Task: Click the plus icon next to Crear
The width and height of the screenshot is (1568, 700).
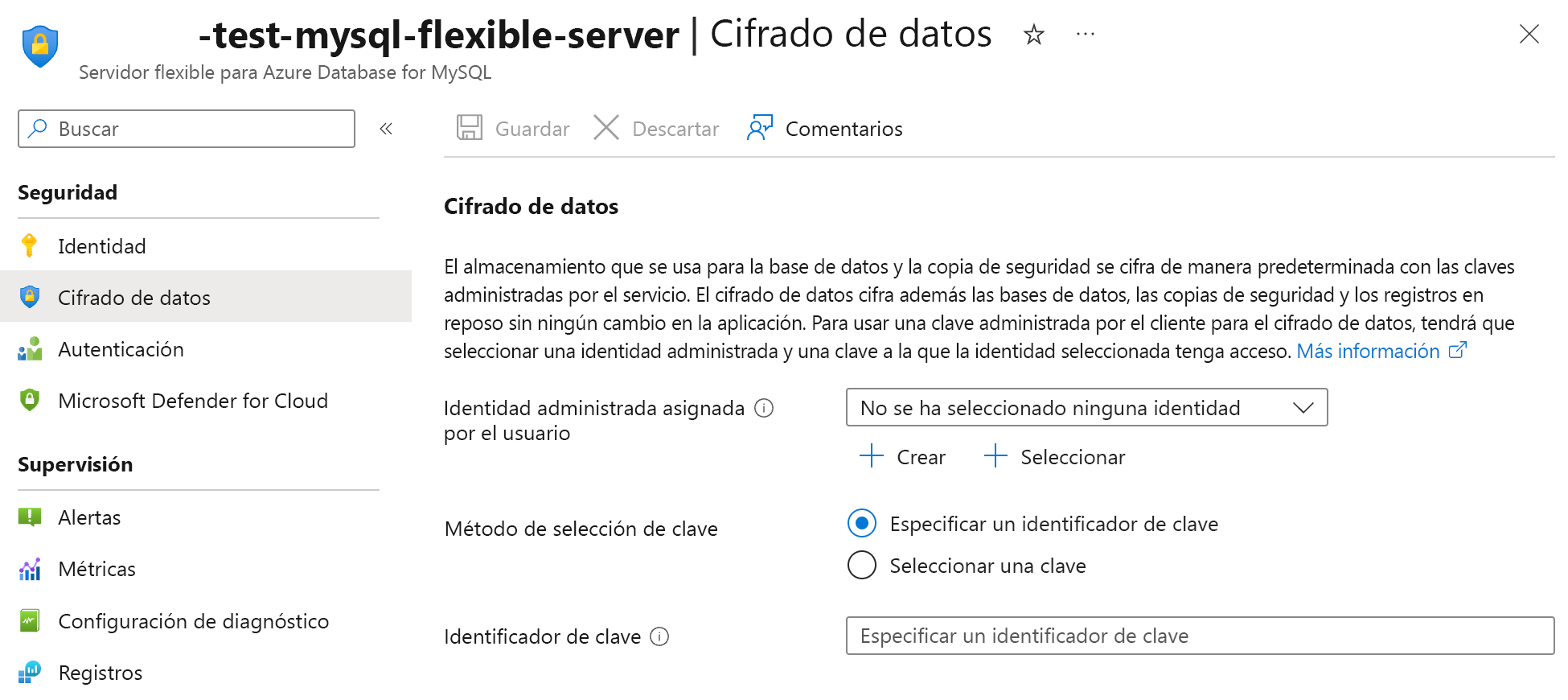Action: pyautogui.click(x=872, y=456)
